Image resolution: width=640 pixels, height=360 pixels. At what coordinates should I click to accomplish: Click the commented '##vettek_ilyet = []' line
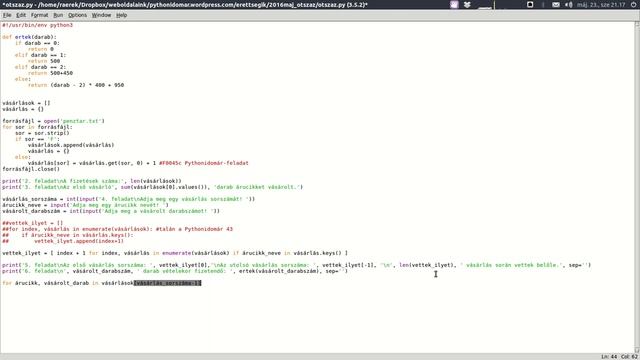(33, 223)
